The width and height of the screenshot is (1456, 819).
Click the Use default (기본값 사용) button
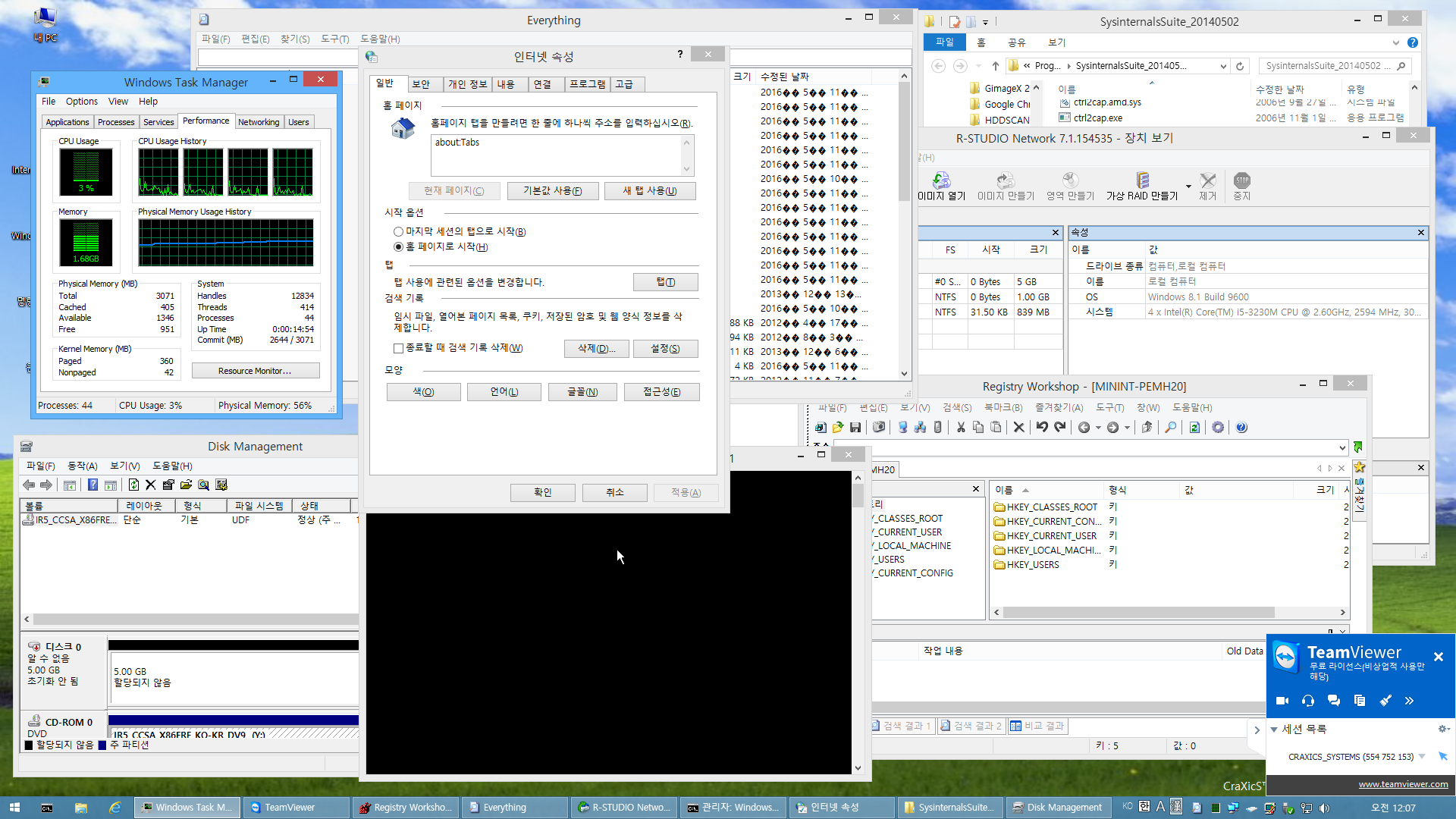point(553,191)
